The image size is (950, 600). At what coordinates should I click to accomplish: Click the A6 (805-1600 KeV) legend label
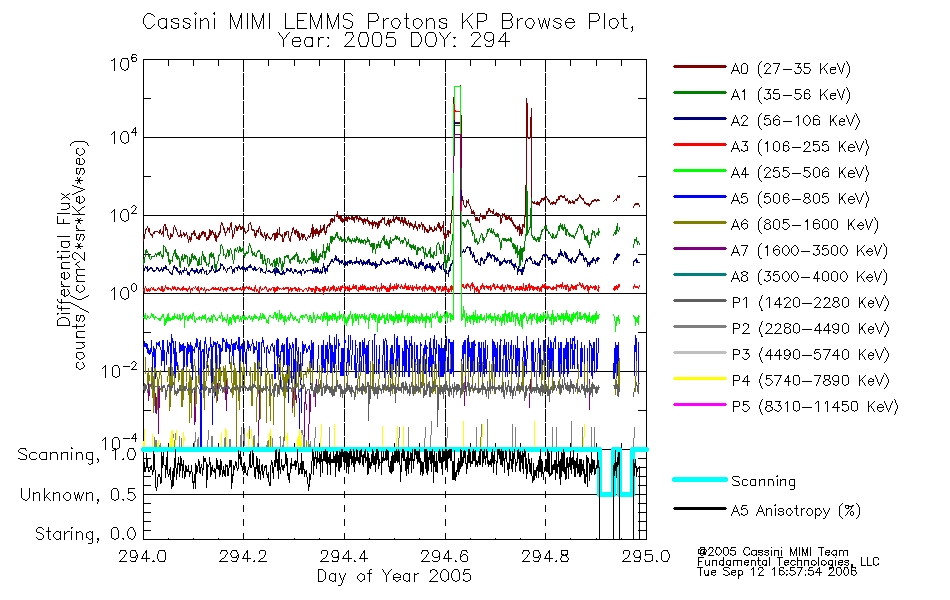click(x=804, y=225)
